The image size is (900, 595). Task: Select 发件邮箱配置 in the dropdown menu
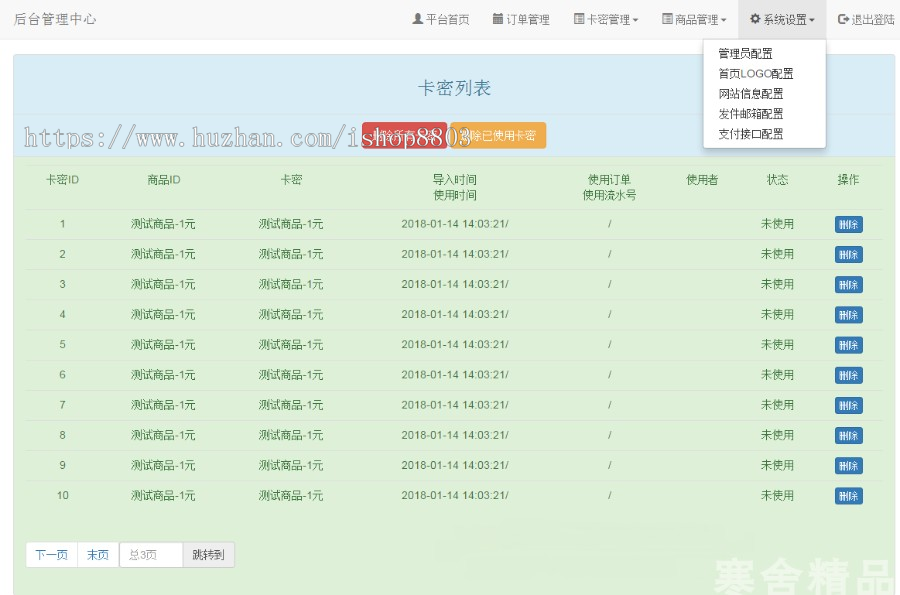point(751,114)
